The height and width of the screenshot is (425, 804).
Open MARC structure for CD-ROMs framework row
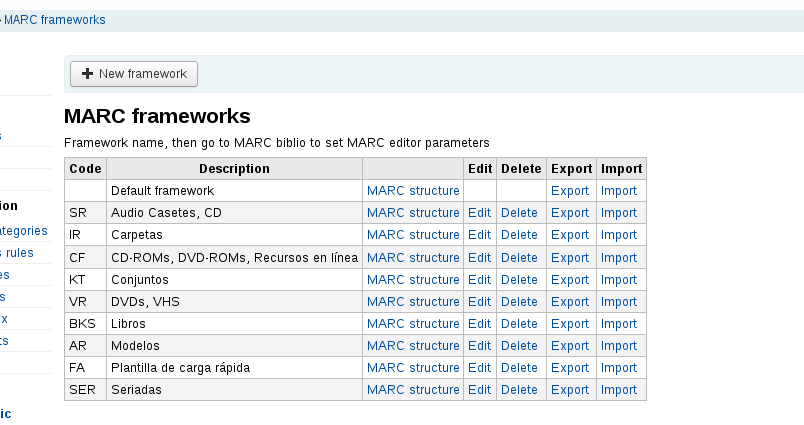tap(413, 257)
